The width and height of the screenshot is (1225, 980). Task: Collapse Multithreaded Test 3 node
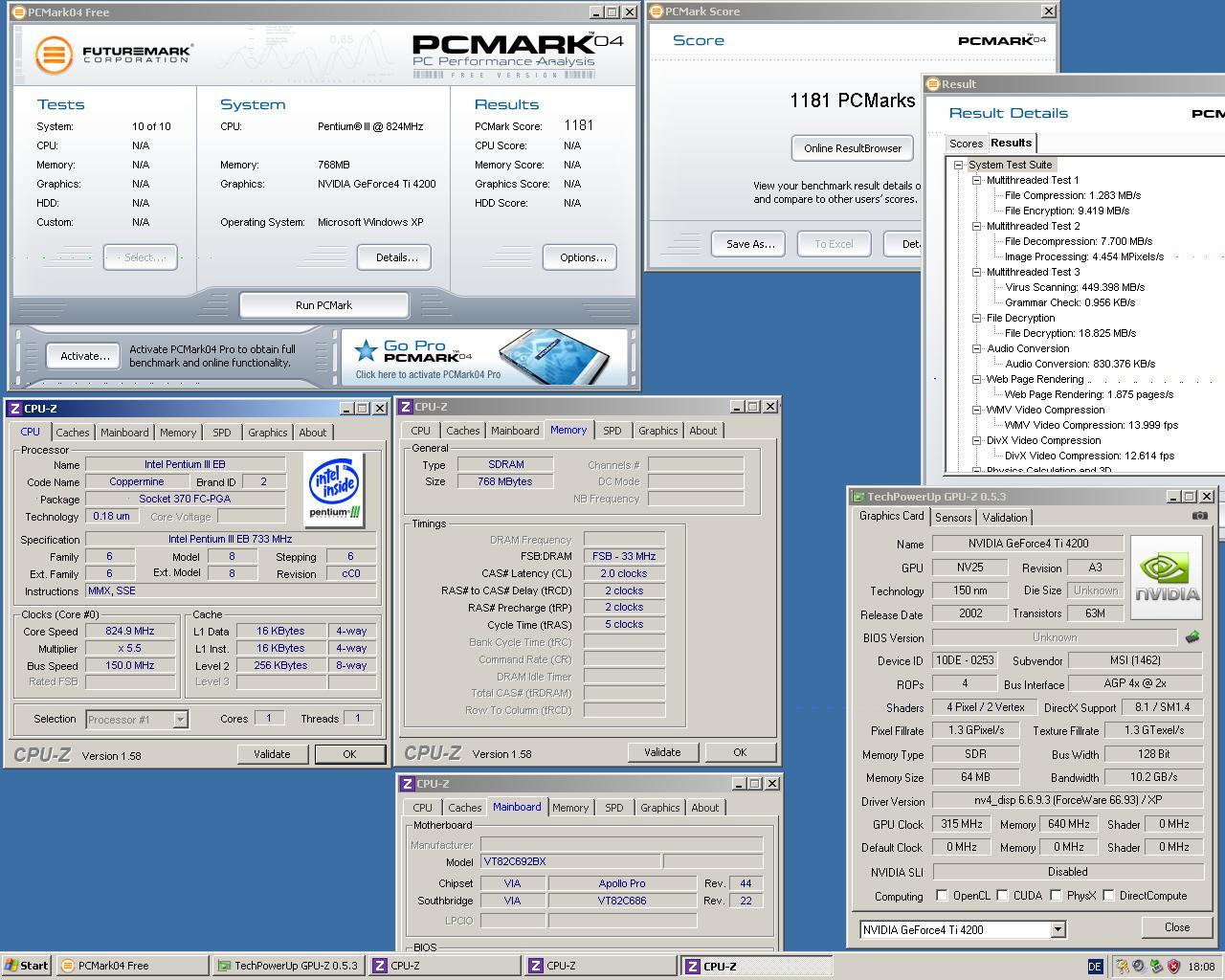tap(976, 272)
